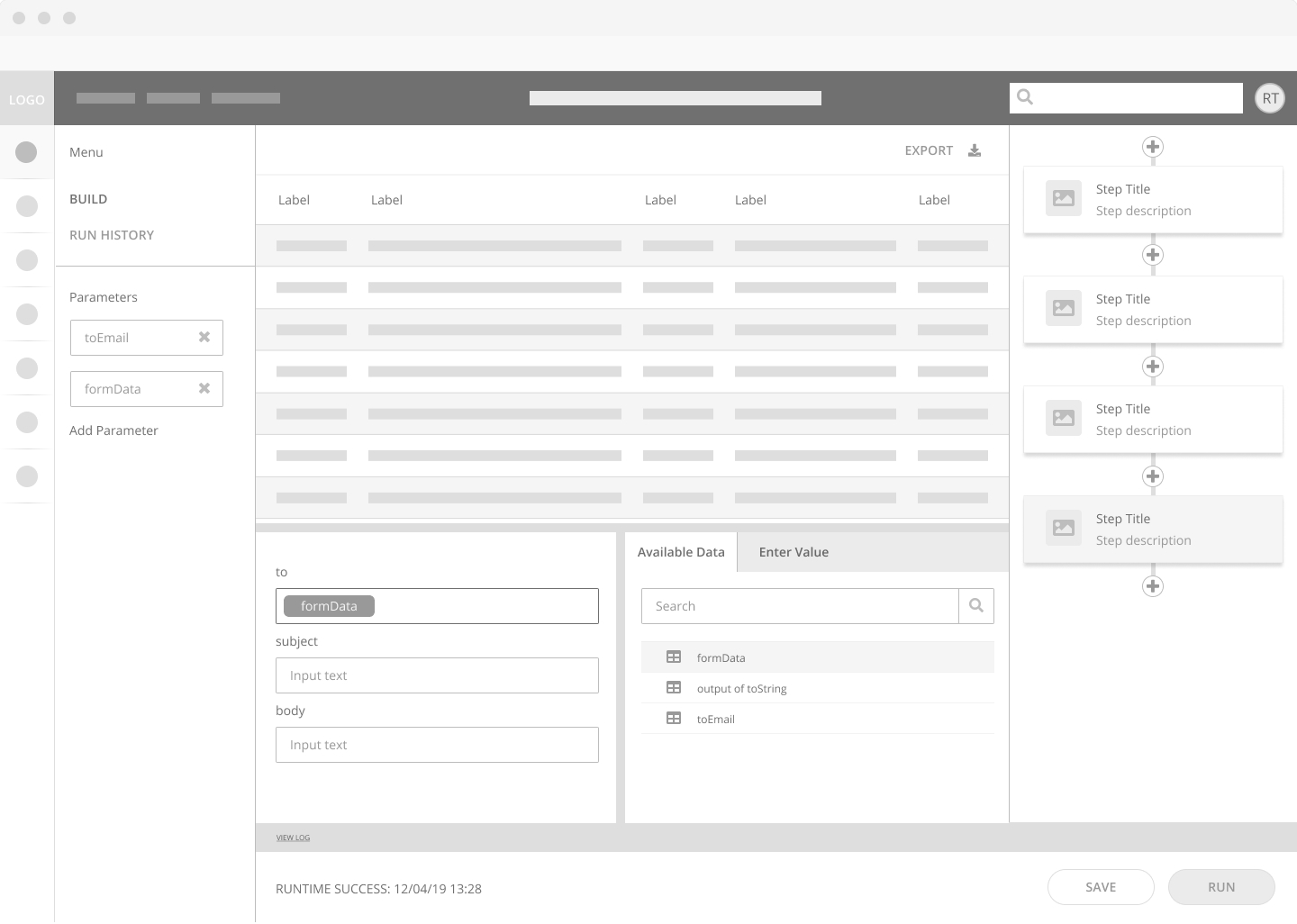
Task: Click Add Parameter
Action: [113, 430]
